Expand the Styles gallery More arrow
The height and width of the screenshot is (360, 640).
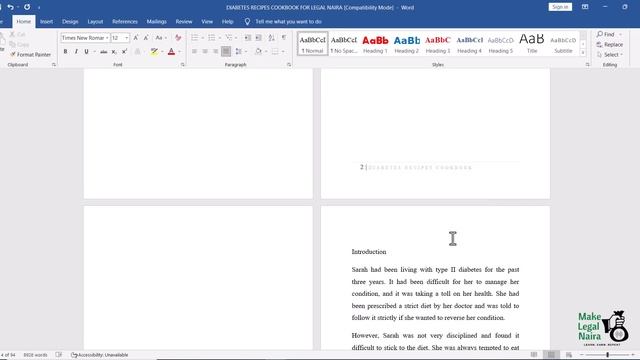[583, 53]
